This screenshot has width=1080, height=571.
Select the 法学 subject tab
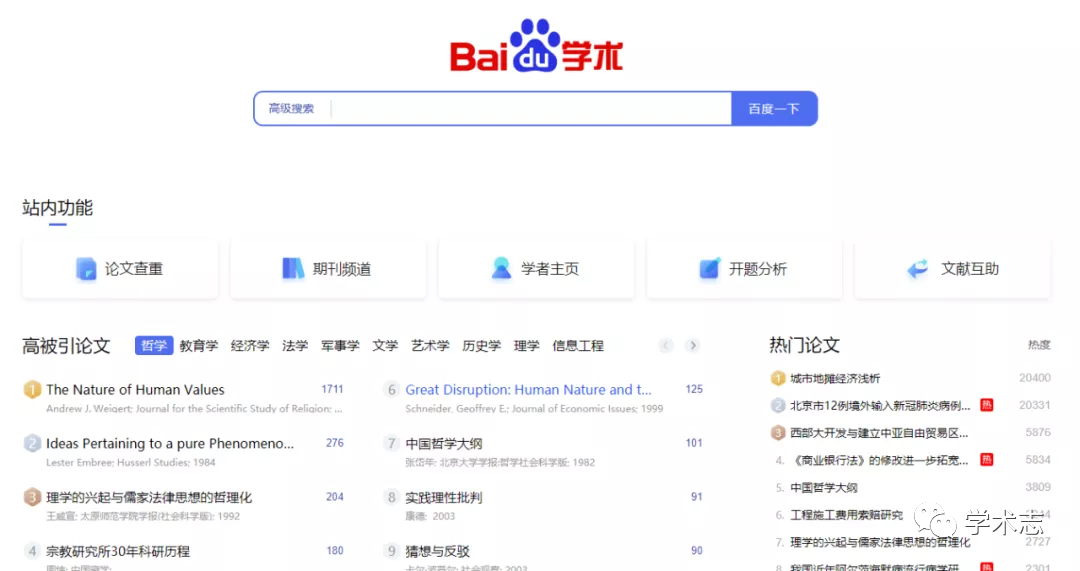point(295,346)
